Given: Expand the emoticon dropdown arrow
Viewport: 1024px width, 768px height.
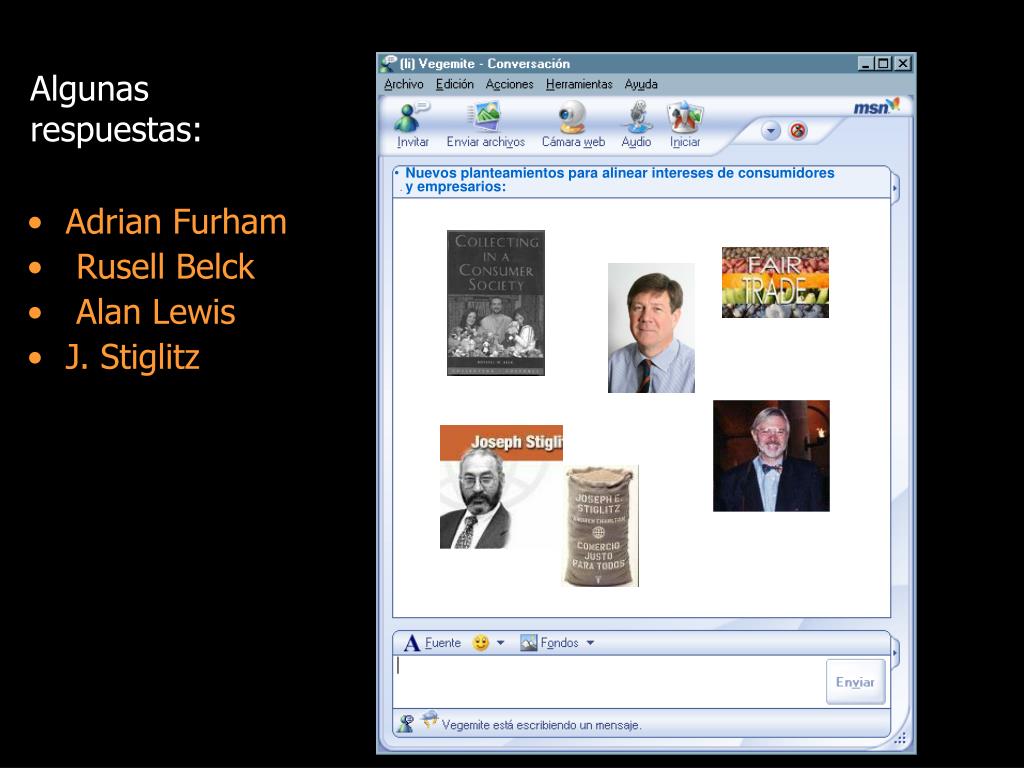Looking at the screenshot, I should pos(500,643).
